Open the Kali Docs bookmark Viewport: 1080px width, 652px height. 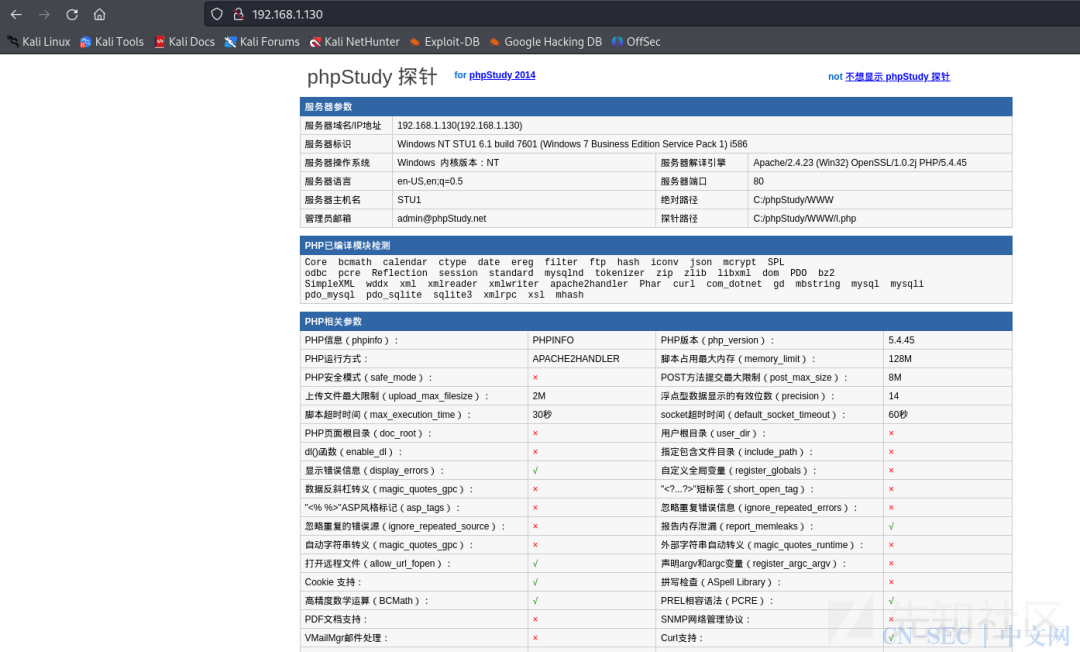pyautogui.click(x=185, y=42)
